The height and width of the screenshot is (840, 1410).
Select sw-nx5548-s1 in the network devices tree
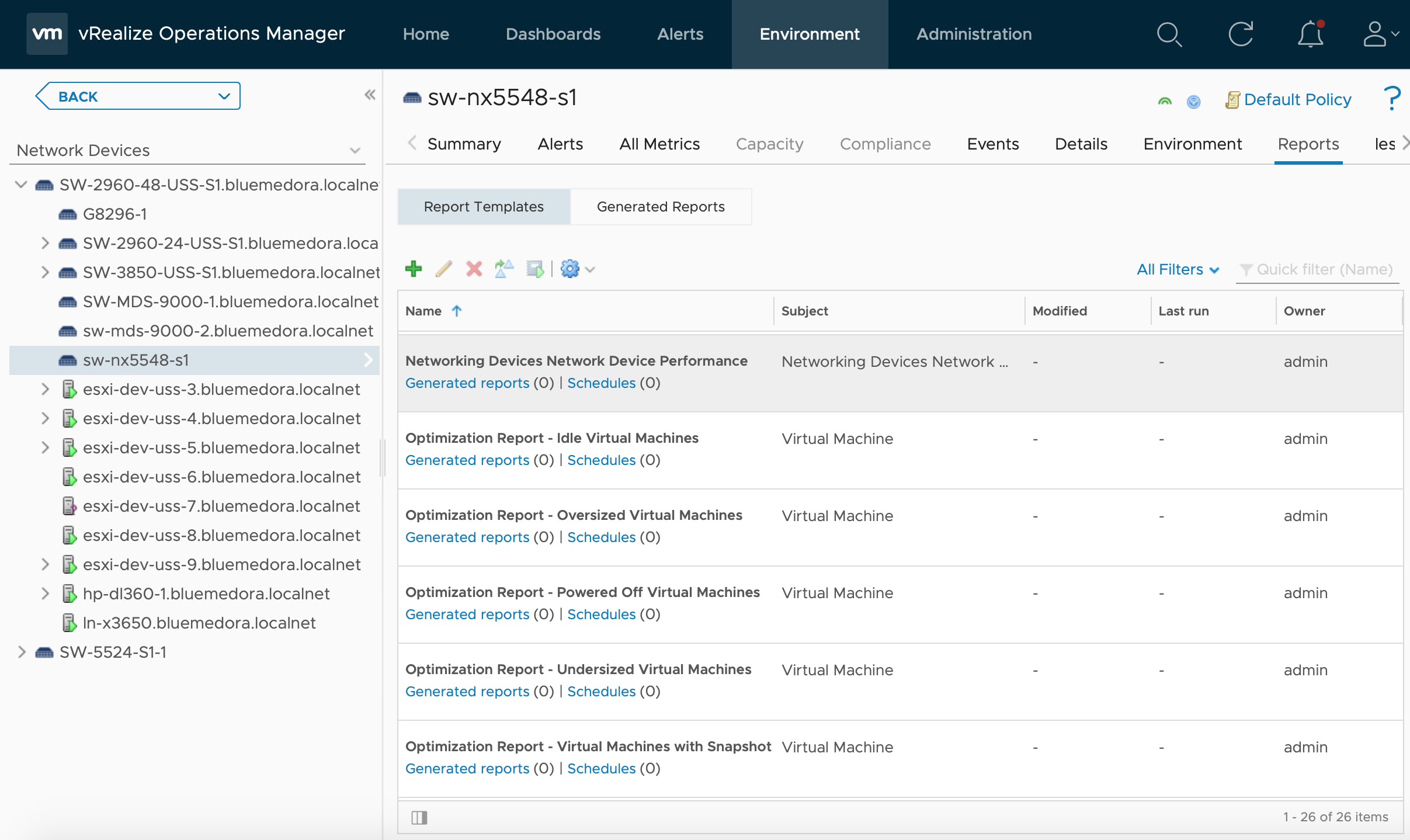[x=138, y=359]
